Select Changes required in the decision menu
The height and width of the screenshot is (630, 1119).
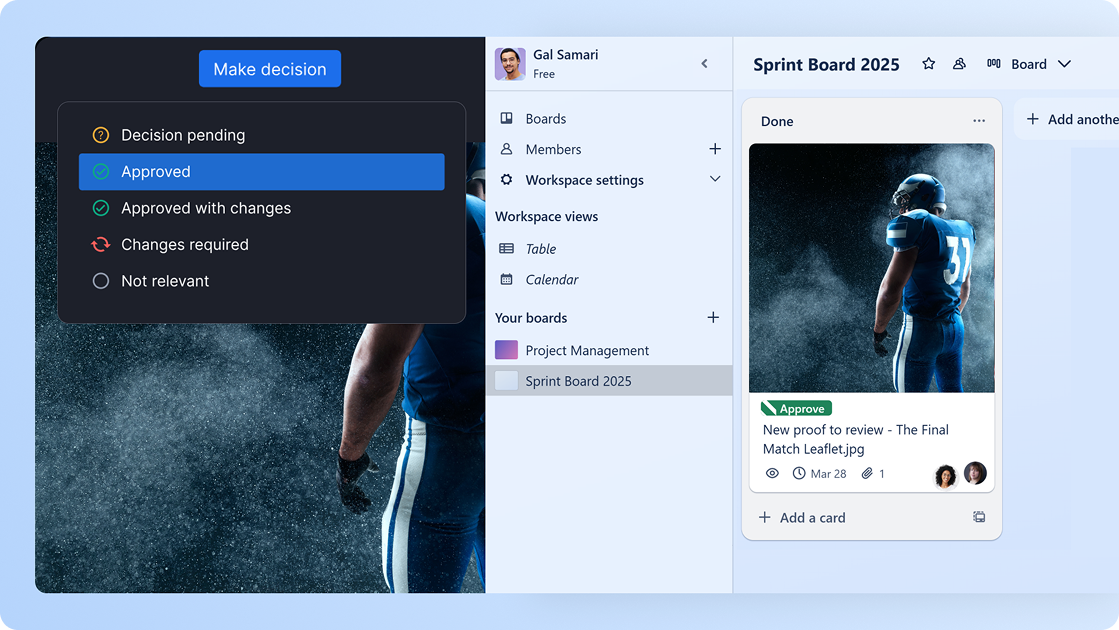point(187,244)
